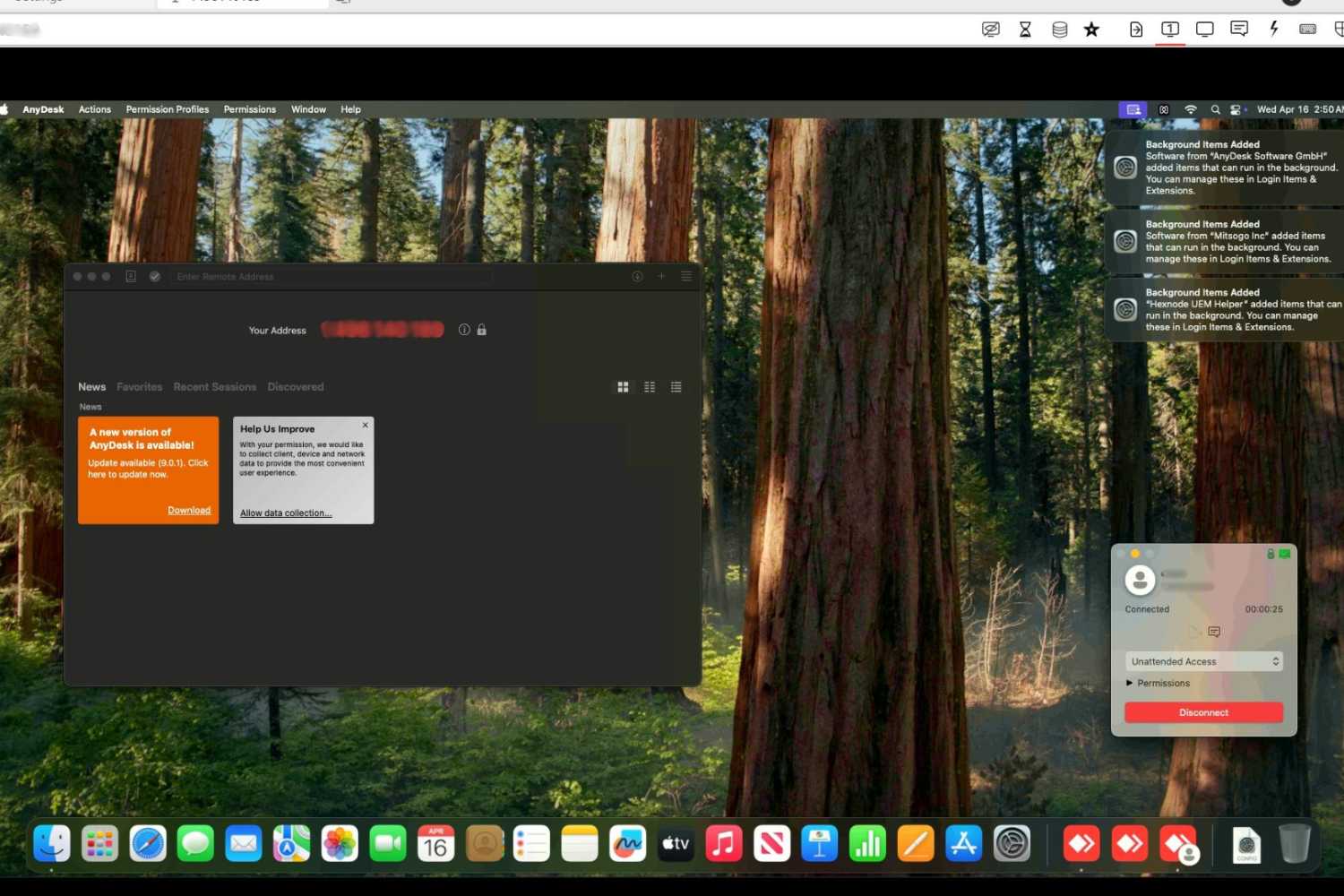Click the green lock icon in session panel
1344x896 pixels.
coord(1271,554)
